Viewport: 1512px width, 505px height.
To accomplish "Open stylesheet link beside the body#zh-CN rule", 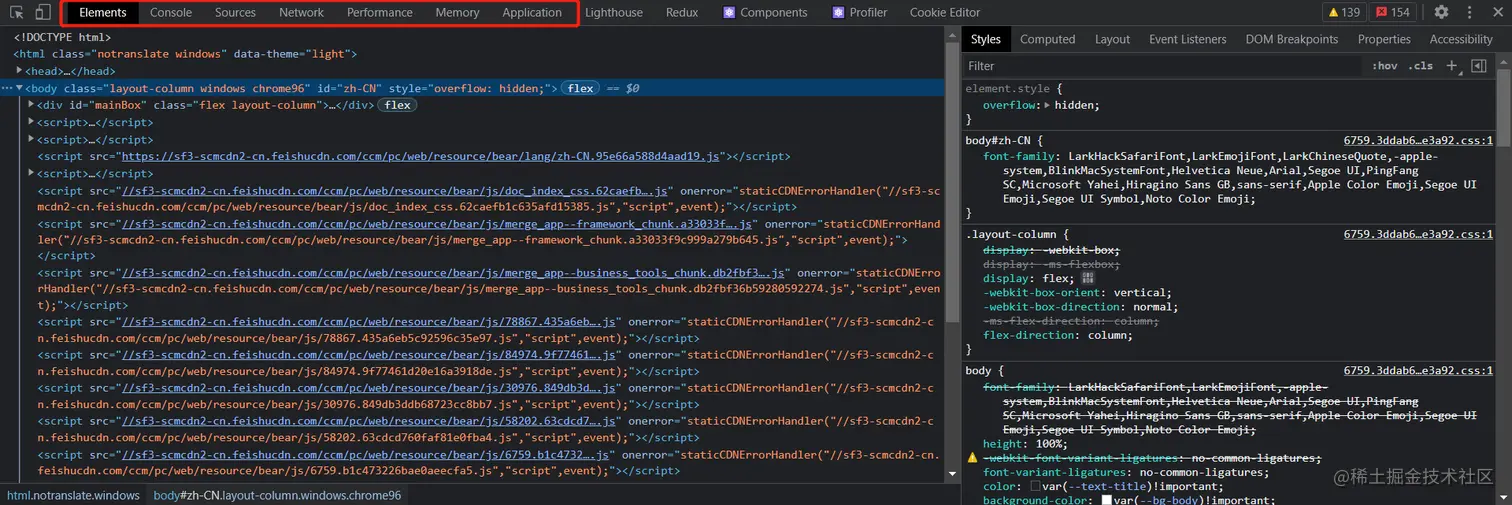I will click(1418, 140).
